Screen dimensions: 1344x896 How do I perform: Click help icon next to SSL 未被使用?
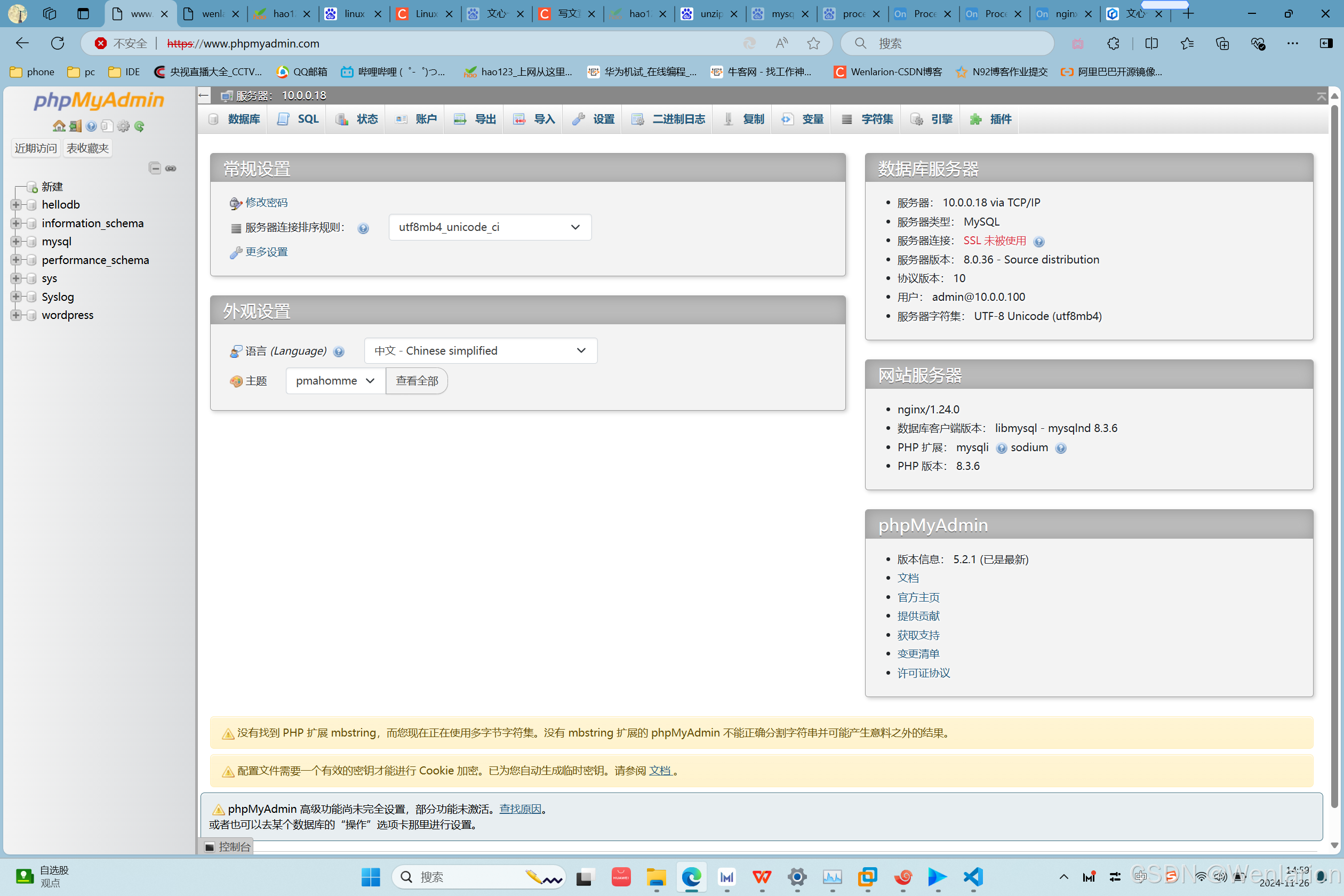pyautogui.click(x=1039, y=241)
